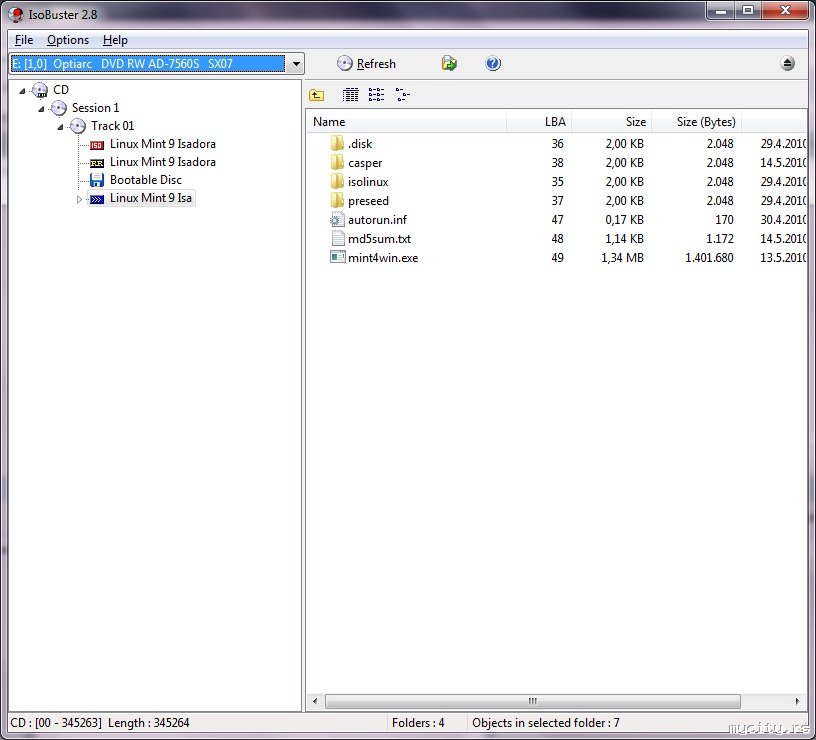Switch to tree view layout icon
The height and width of the screenshot is (740, 816).
402,95
